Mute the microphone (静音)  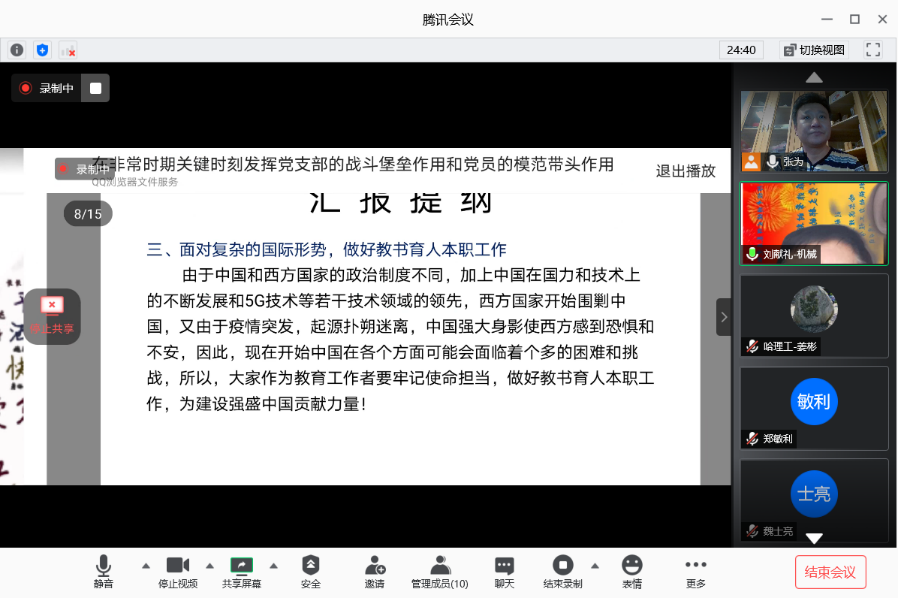click(103, 572)
